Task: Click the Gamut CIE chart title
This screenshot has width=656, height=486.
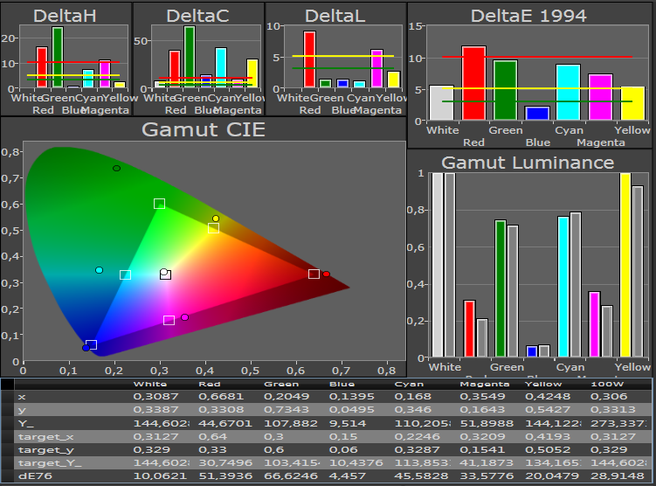Action: point(203,129)
